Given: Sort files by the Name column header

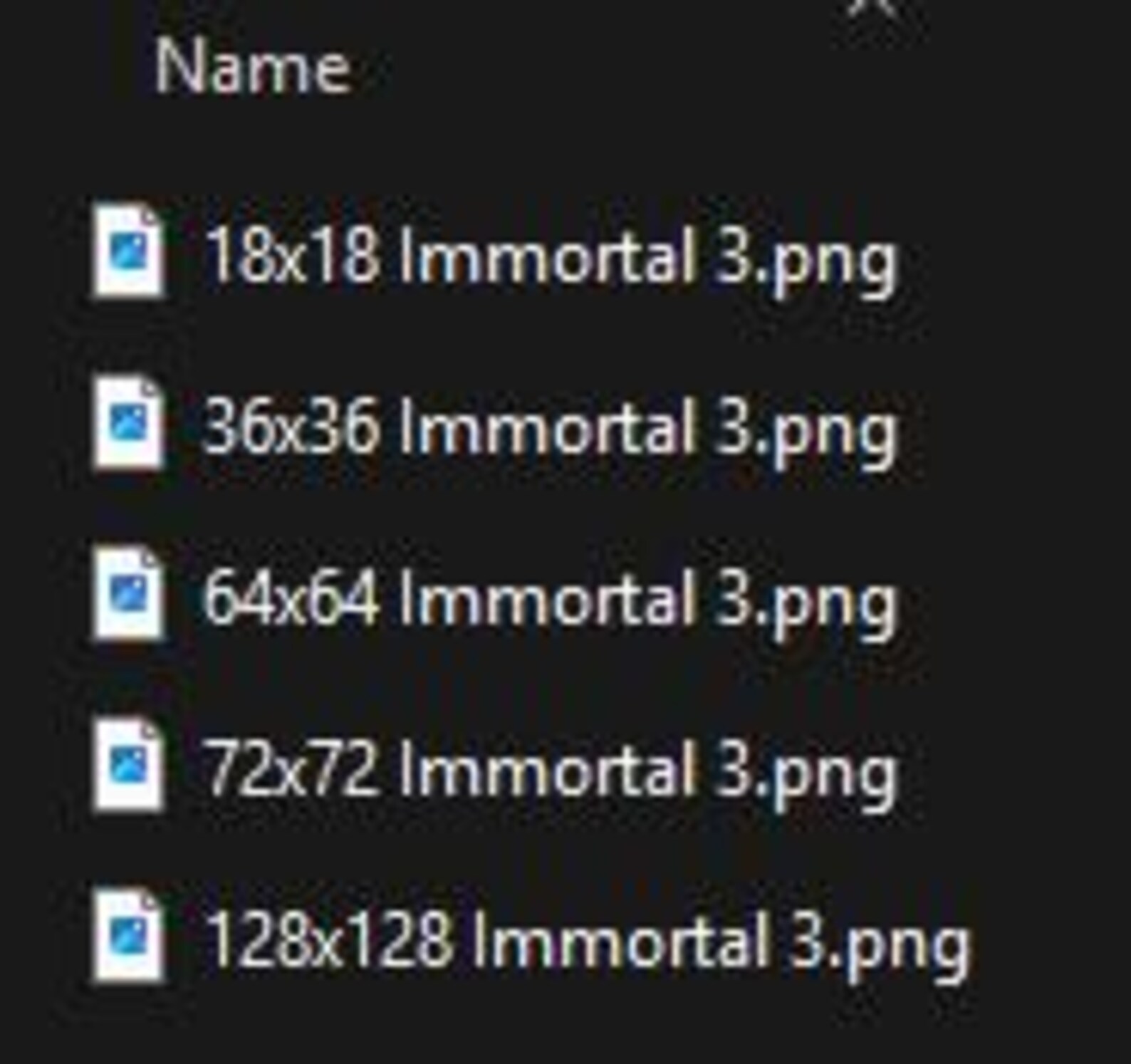Looking at the screenshot, I should [253, 68].
